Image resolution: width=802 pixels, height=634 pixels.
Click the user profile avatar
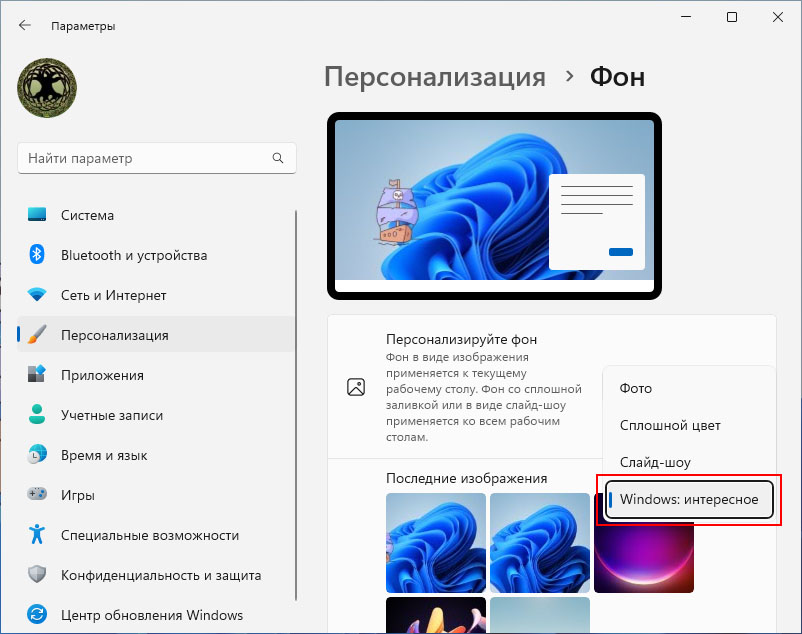tap(47, 88)
